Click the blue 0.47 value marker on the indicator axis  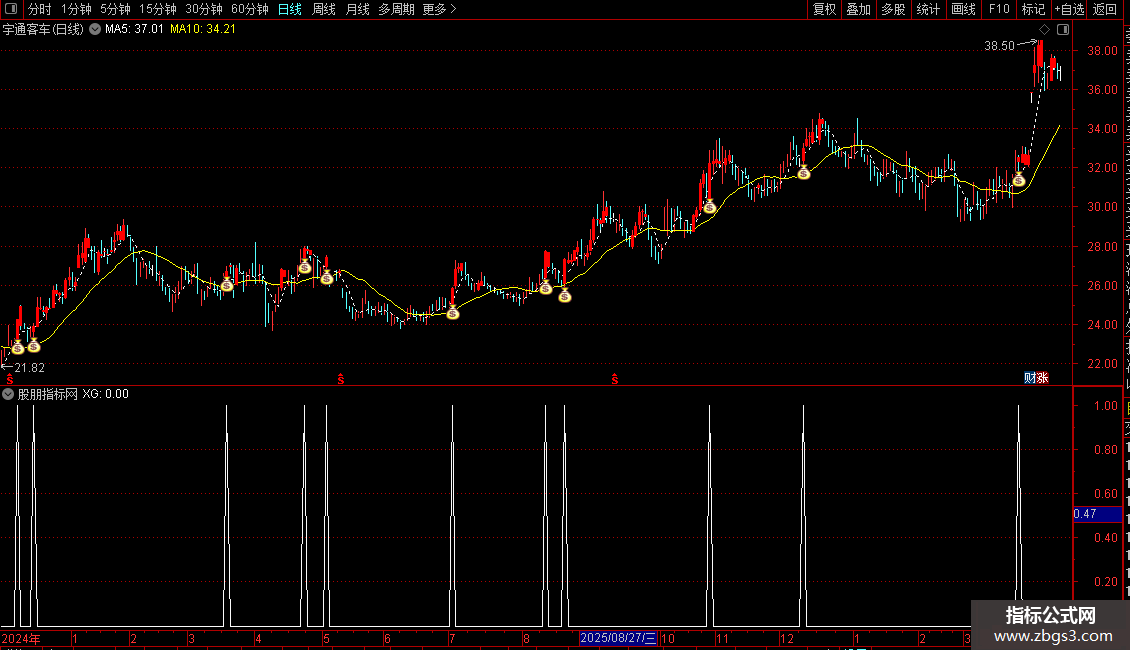click(1097, 514)
